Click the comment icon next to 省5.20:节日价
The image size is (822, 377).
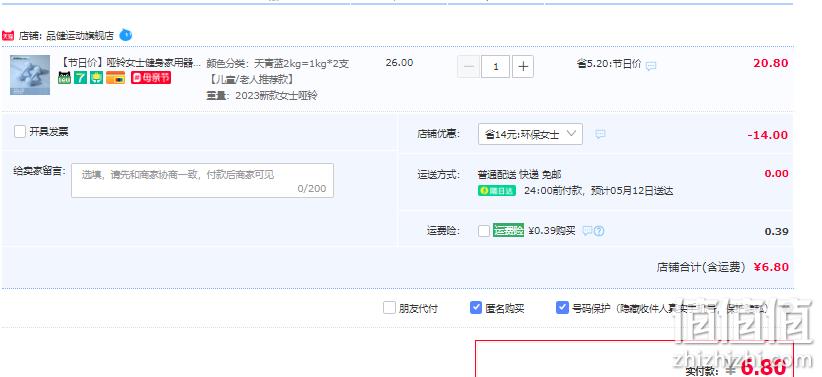[x=651, y=66]
